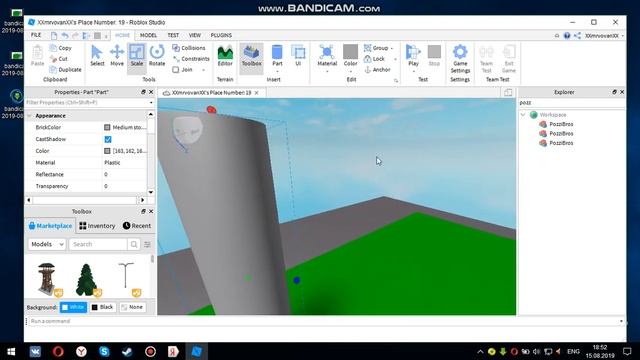Screen dimensions: 640x360
Task: Click the Color property swatch
Action: pyautogui.click(x=107, y=151)
